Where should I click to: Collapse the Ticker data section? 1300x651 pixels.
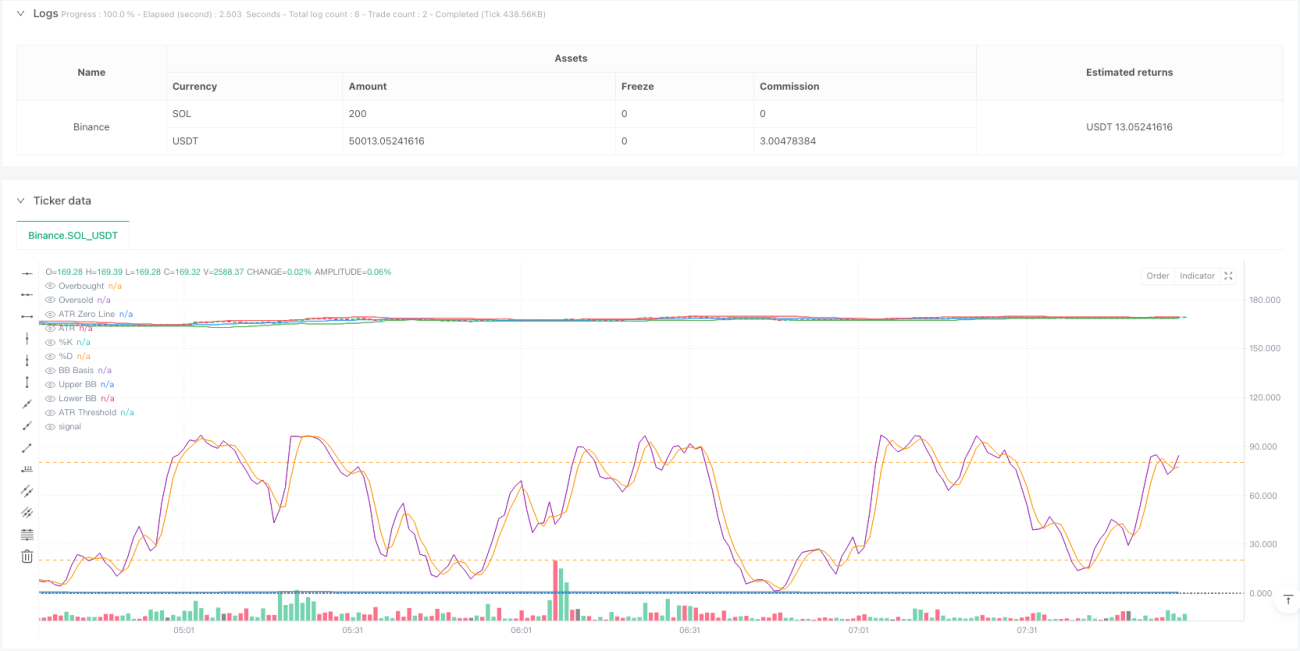22,201
